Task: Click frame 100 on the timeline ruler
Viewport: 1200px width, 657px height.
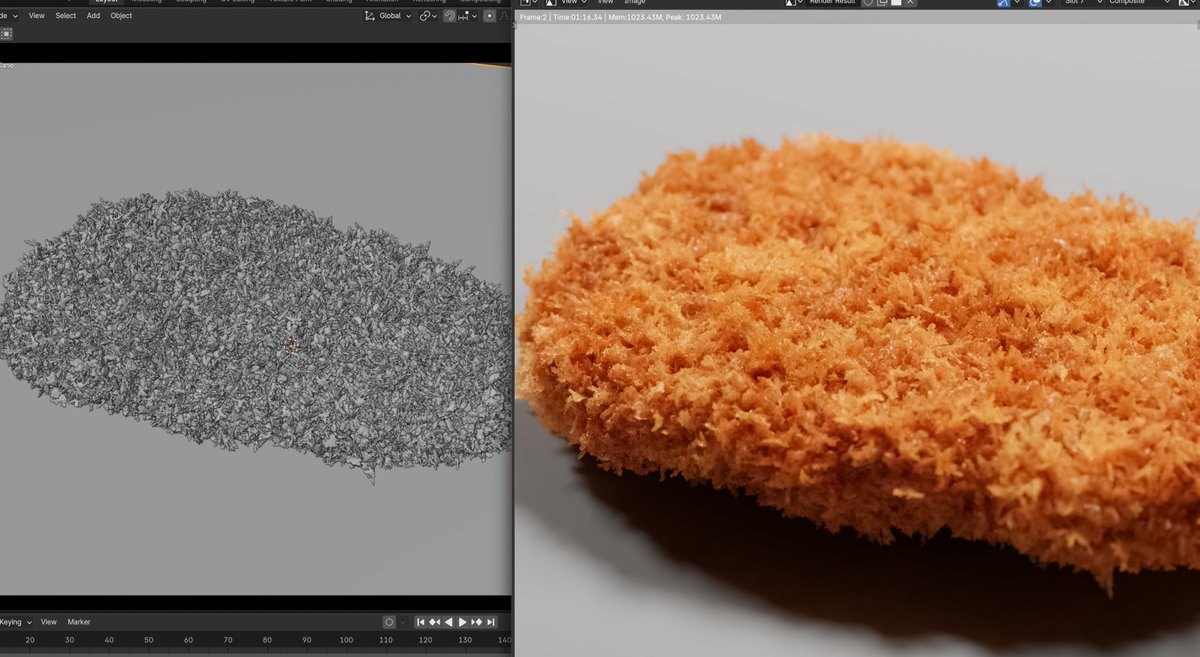Action: (x=346, y=640)
